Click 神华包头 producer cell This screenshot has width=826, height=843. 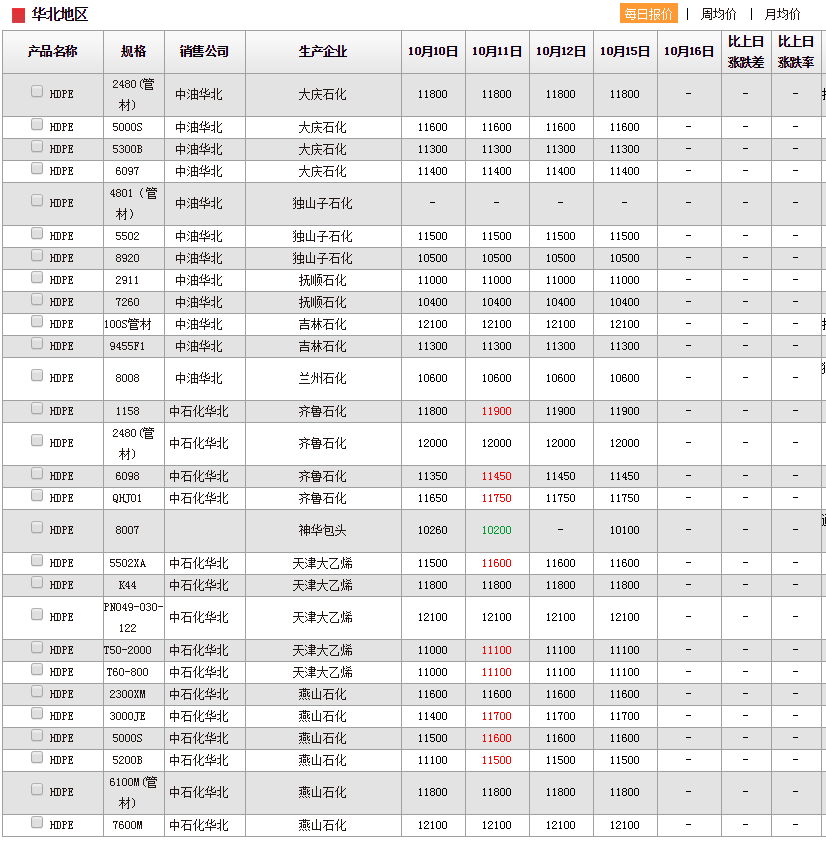(323, 531)
